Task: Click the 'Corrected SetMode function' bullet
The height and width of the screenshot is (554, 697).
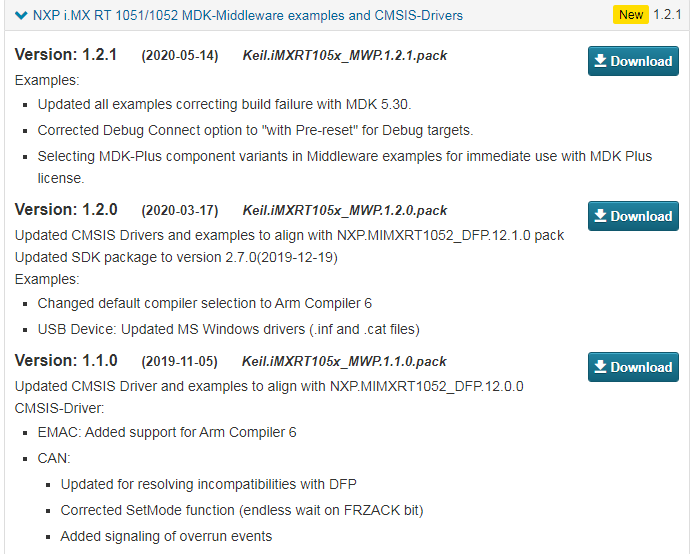Action: [242, 510]
